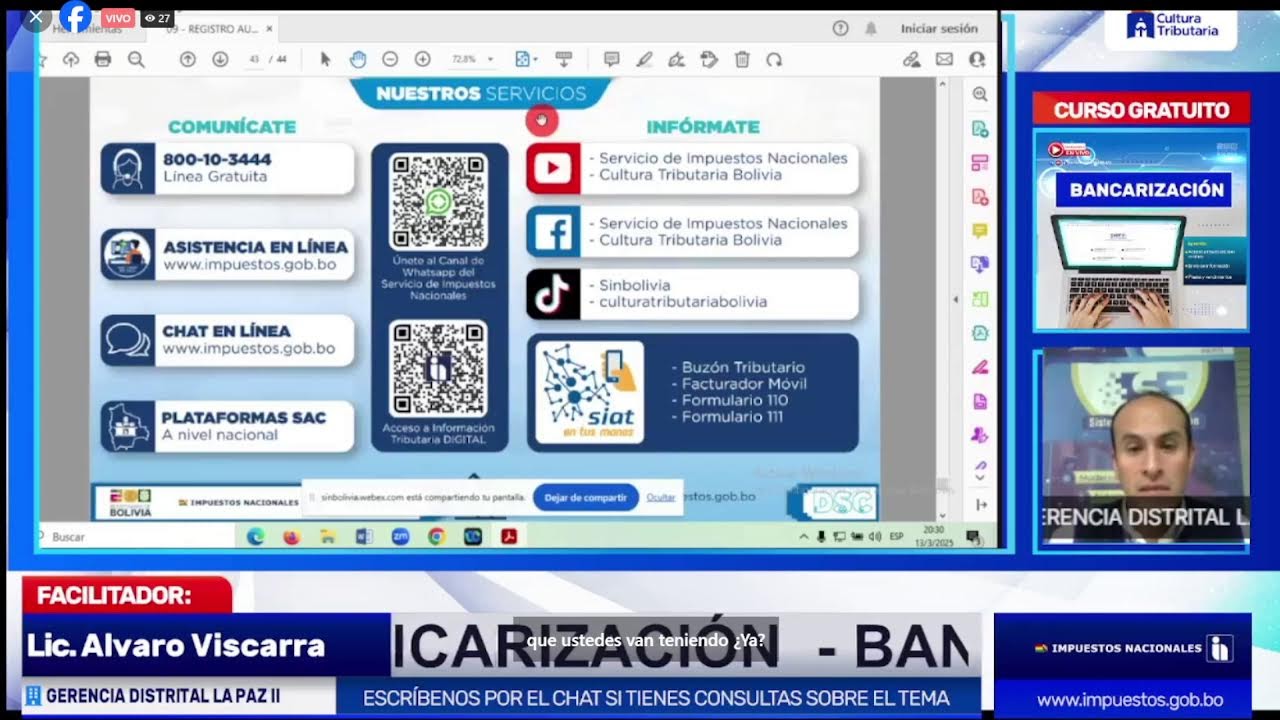Expand the right panel with the bottom arrow
The width and height of the screenshot is (1280, 720).
click(x=981, y=505)
